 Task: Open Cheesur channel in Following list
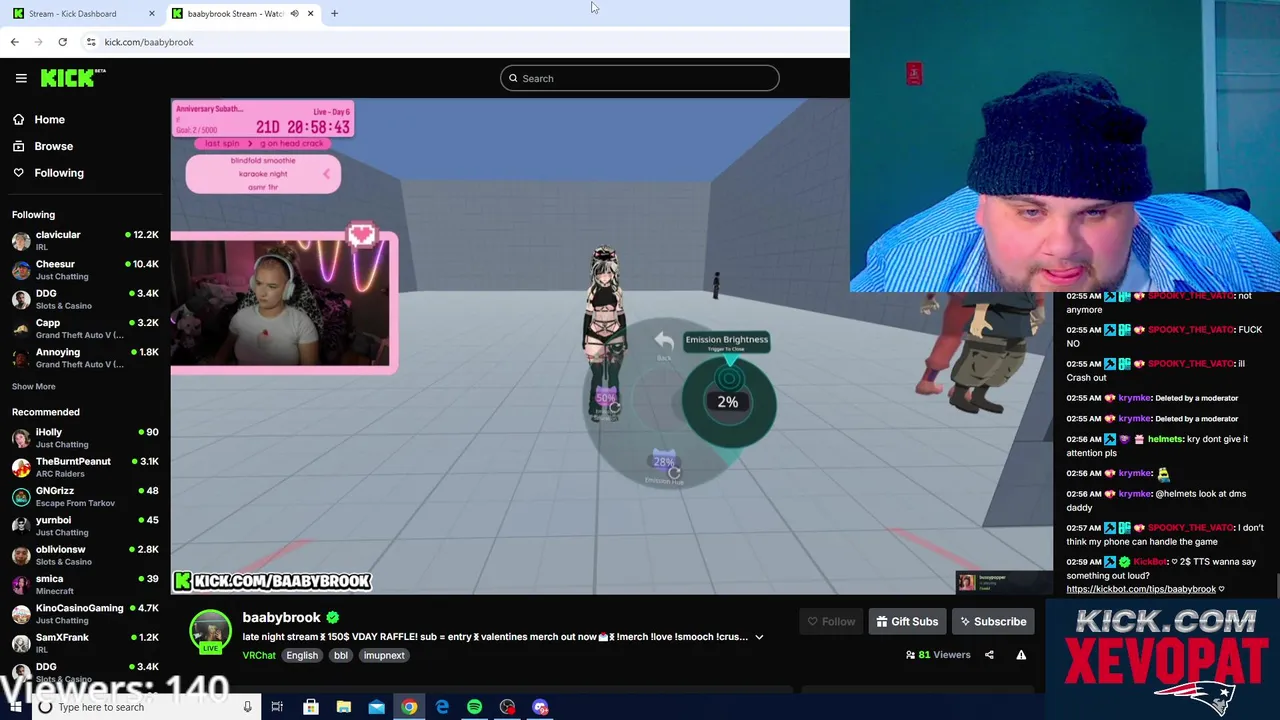tap(85, 270)
